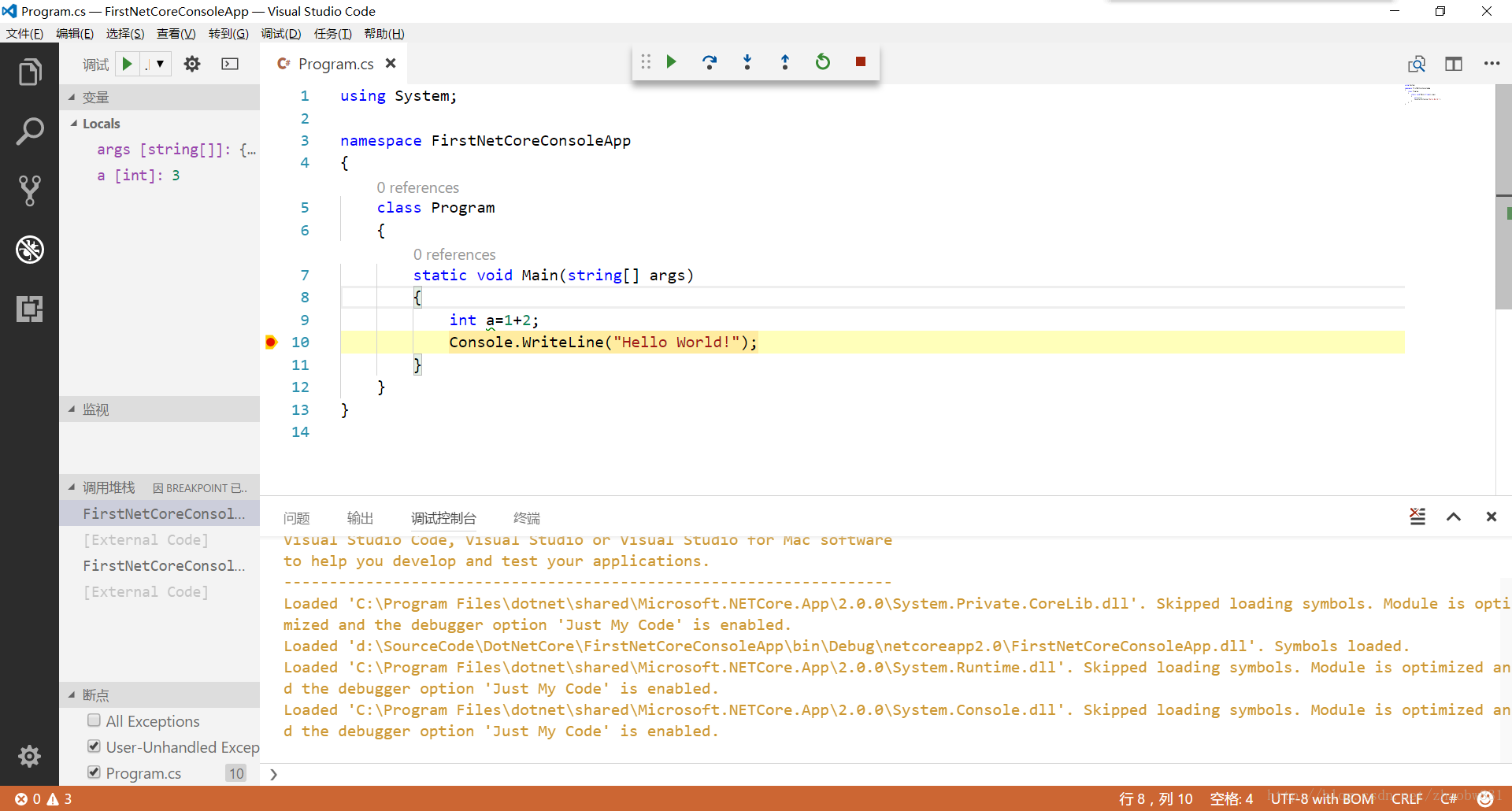Open the Extensions view in activity bar
The width and height of the screenshot is (1512, 811).
(x=29, y=309)
